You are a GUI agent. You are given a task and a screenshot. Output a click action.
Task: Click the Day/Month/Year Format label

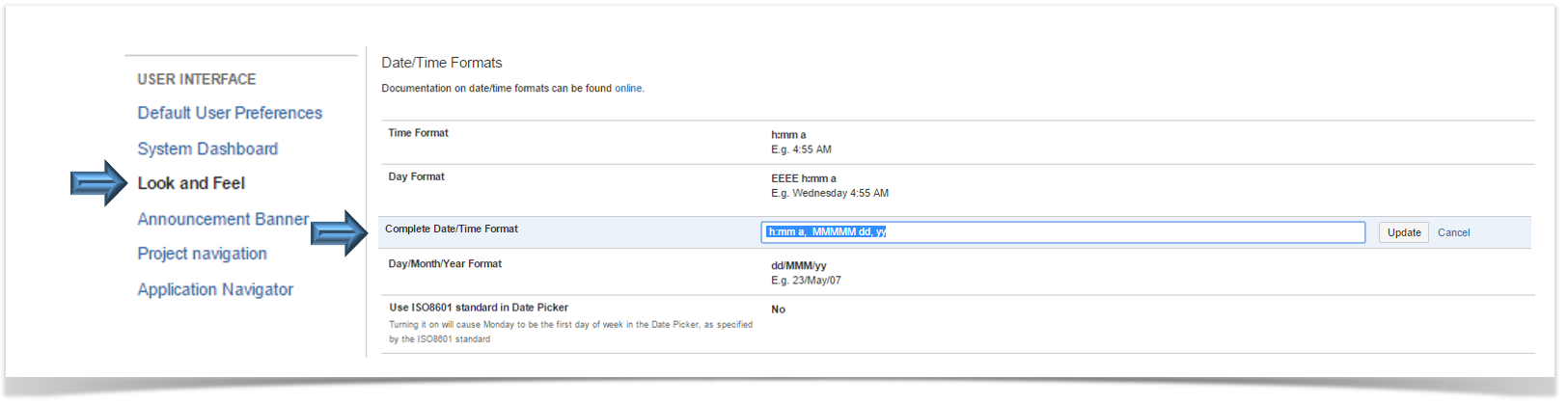pyautogui.click(x=445, y=263)
